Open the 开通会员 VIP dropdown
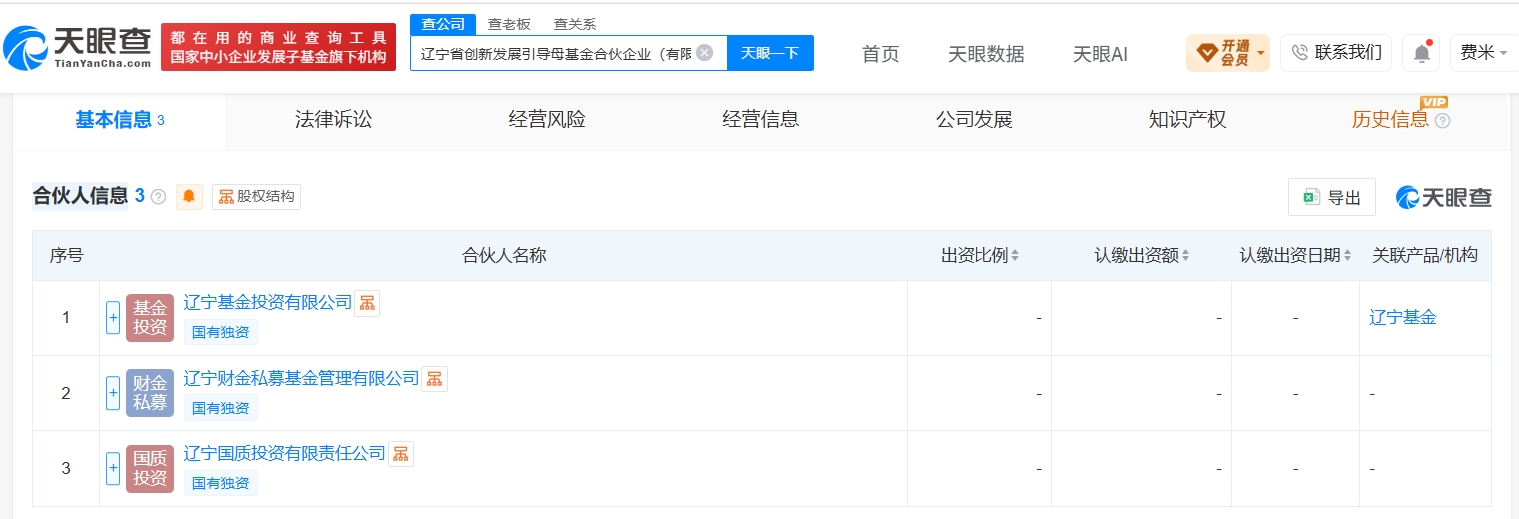The height and width of the screenshot is (519, 1519). point(1228,53)
